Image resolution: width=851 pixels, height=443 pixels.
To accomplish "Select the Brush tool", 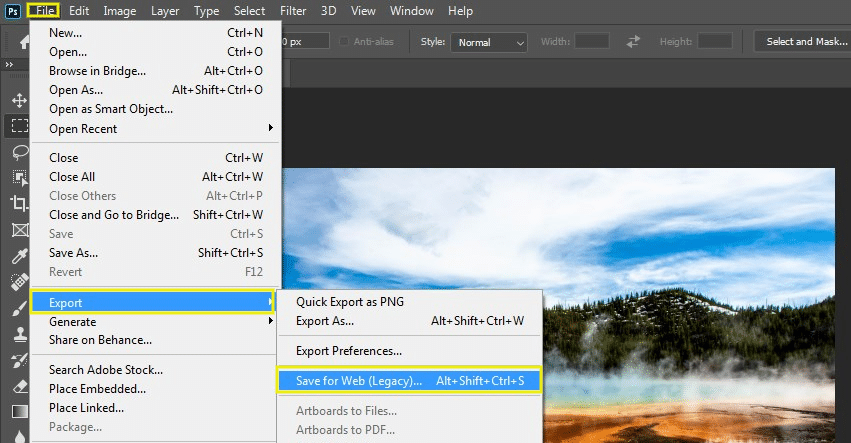I will [x=20, y=308].
